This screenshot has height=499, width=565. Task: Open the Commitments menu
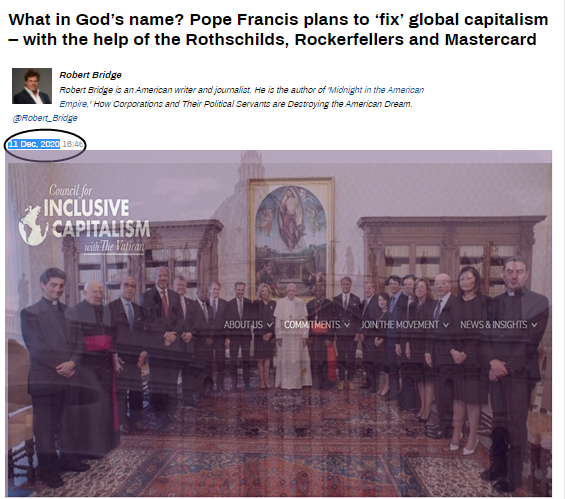(312, 325)
